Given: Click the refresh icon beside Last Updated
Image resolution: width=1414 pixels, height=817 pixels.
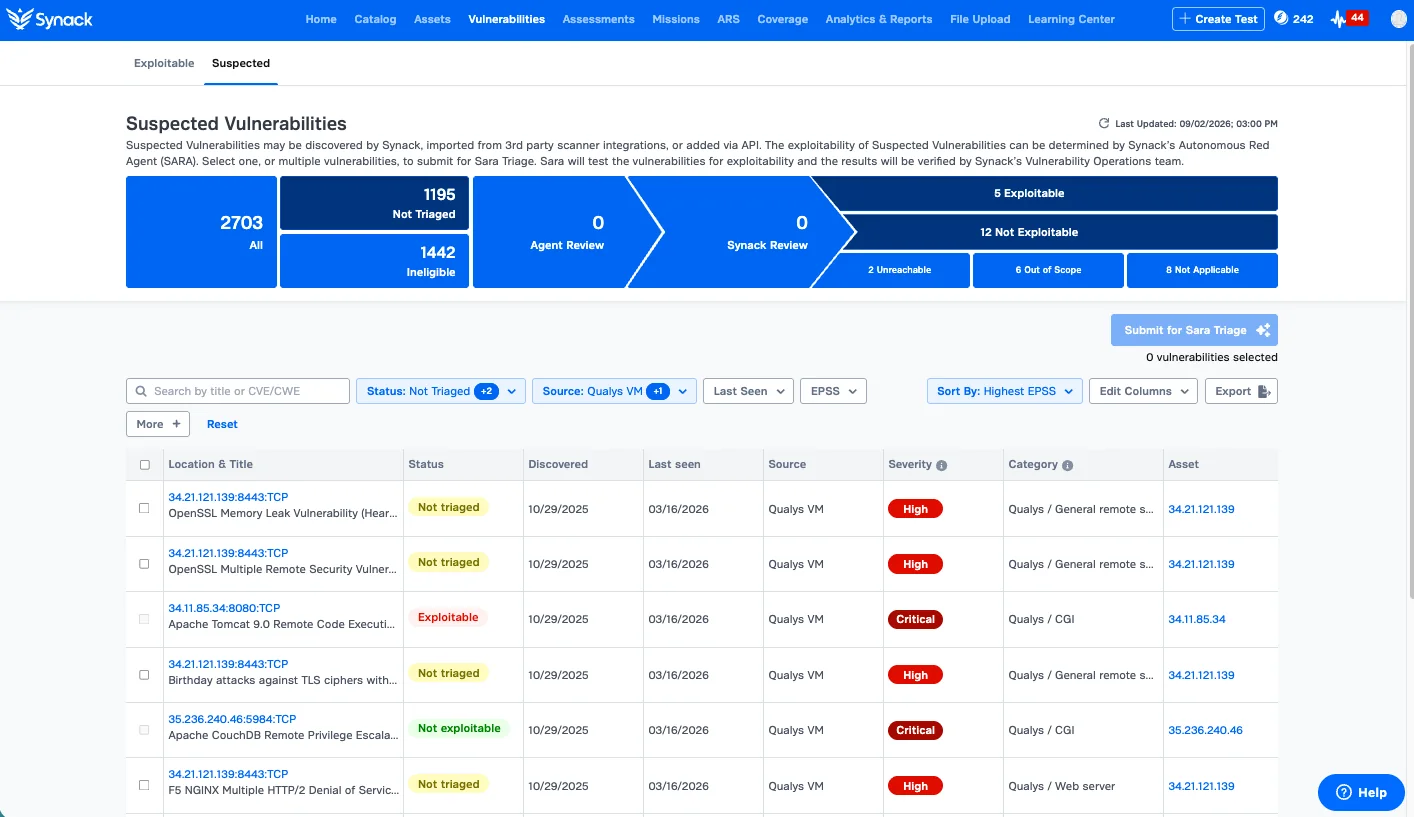Looking at the screenshot, I should tap(1104, 124).
